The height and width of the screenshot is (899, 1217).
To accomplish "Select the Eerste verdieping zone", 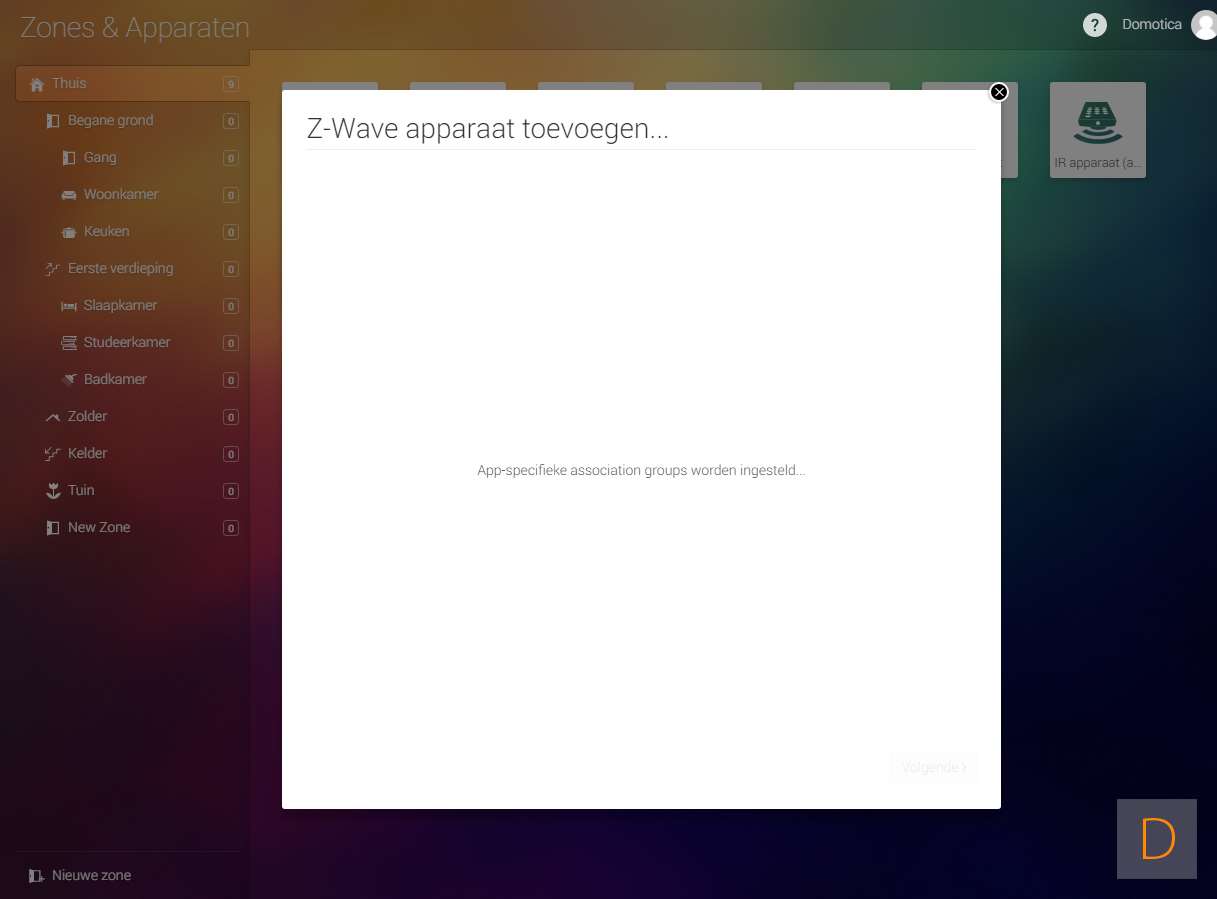I will point(120,269).
